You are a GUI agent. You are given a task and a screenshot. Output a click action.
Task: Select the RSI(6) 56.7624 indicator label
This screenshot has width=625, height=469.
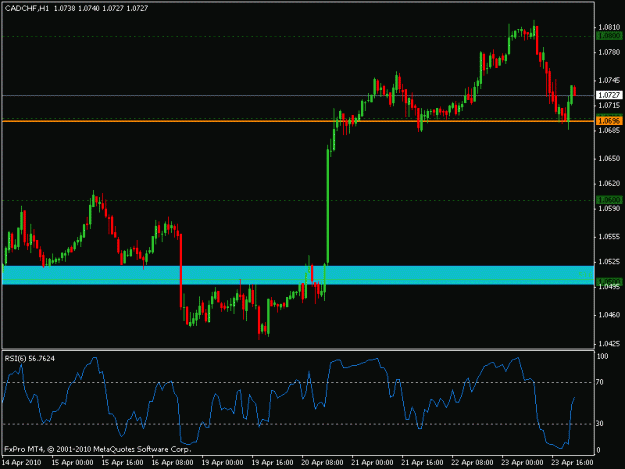(x=30, y=359)
